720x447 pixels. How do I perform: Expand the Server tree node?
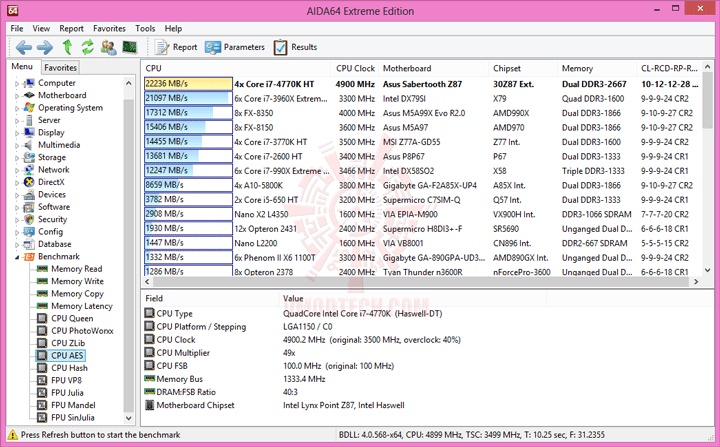click(17, 121)
